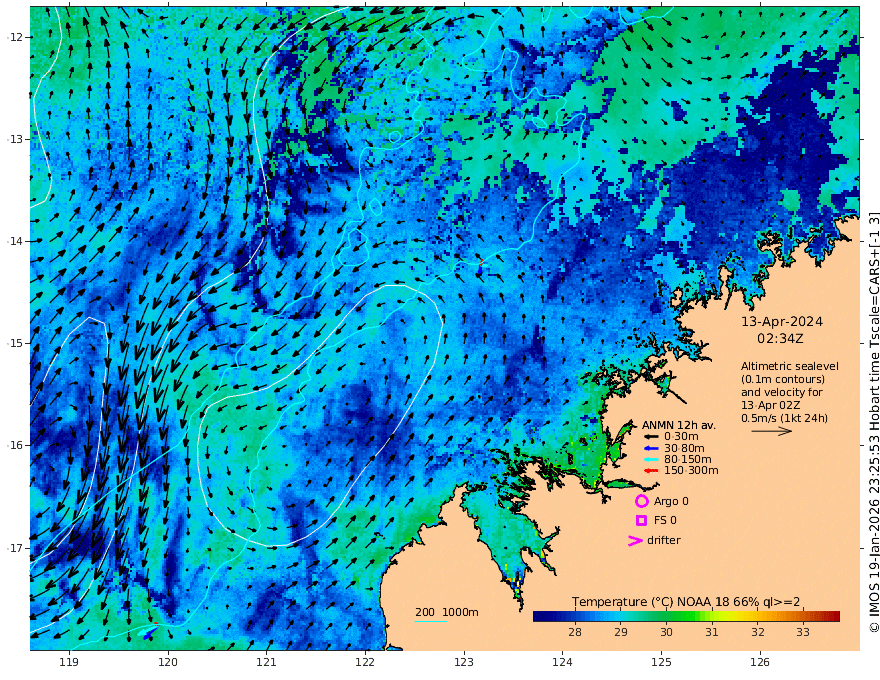880x680 pixels.
Task: Click the red 150-300m arrow legend symbol
Action: [650, 470]
